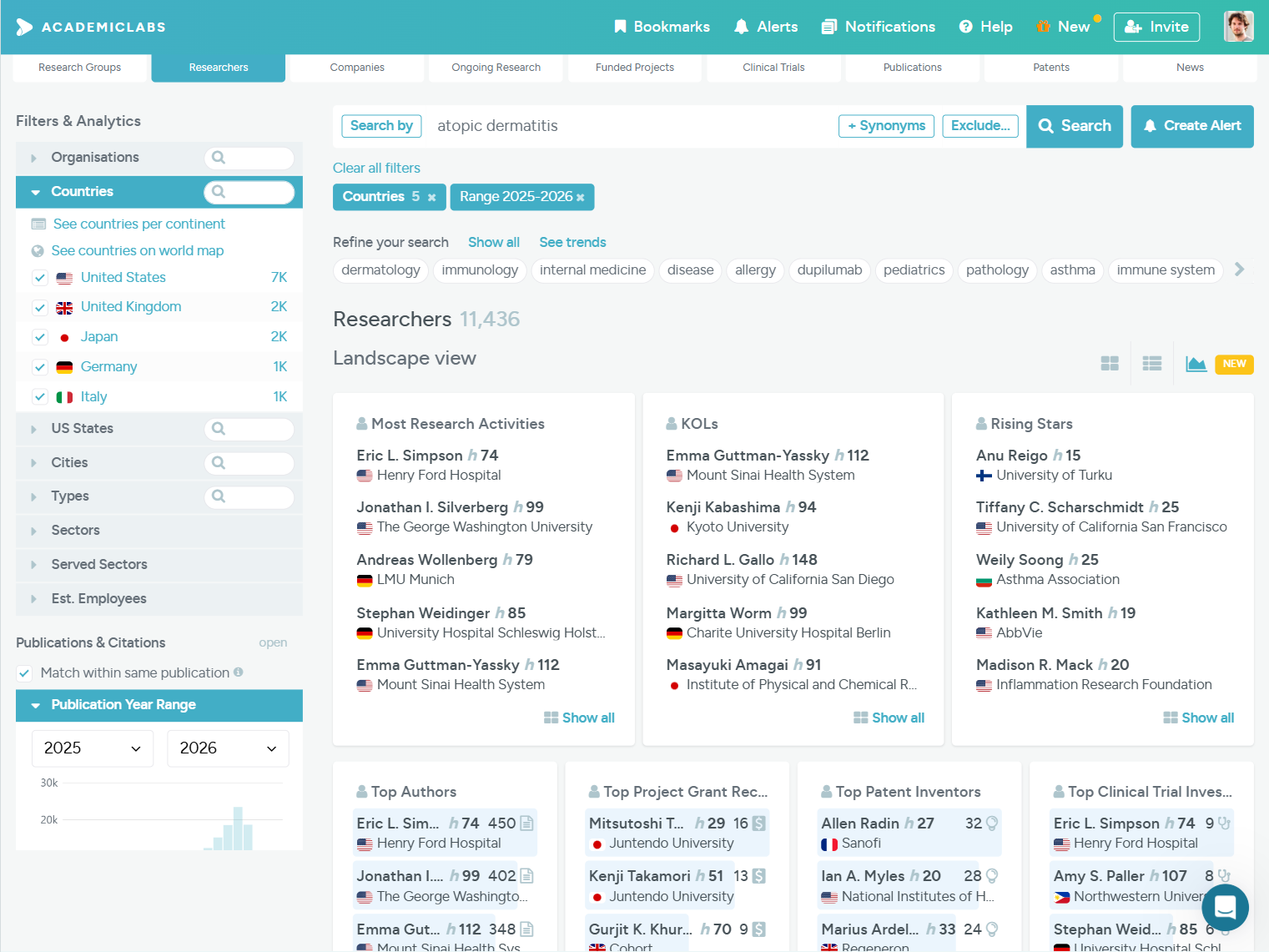The height and width of the screenshot is (952, 1269).
Task: Select the dupilumab refine tag
Action: tap(829, 270)
